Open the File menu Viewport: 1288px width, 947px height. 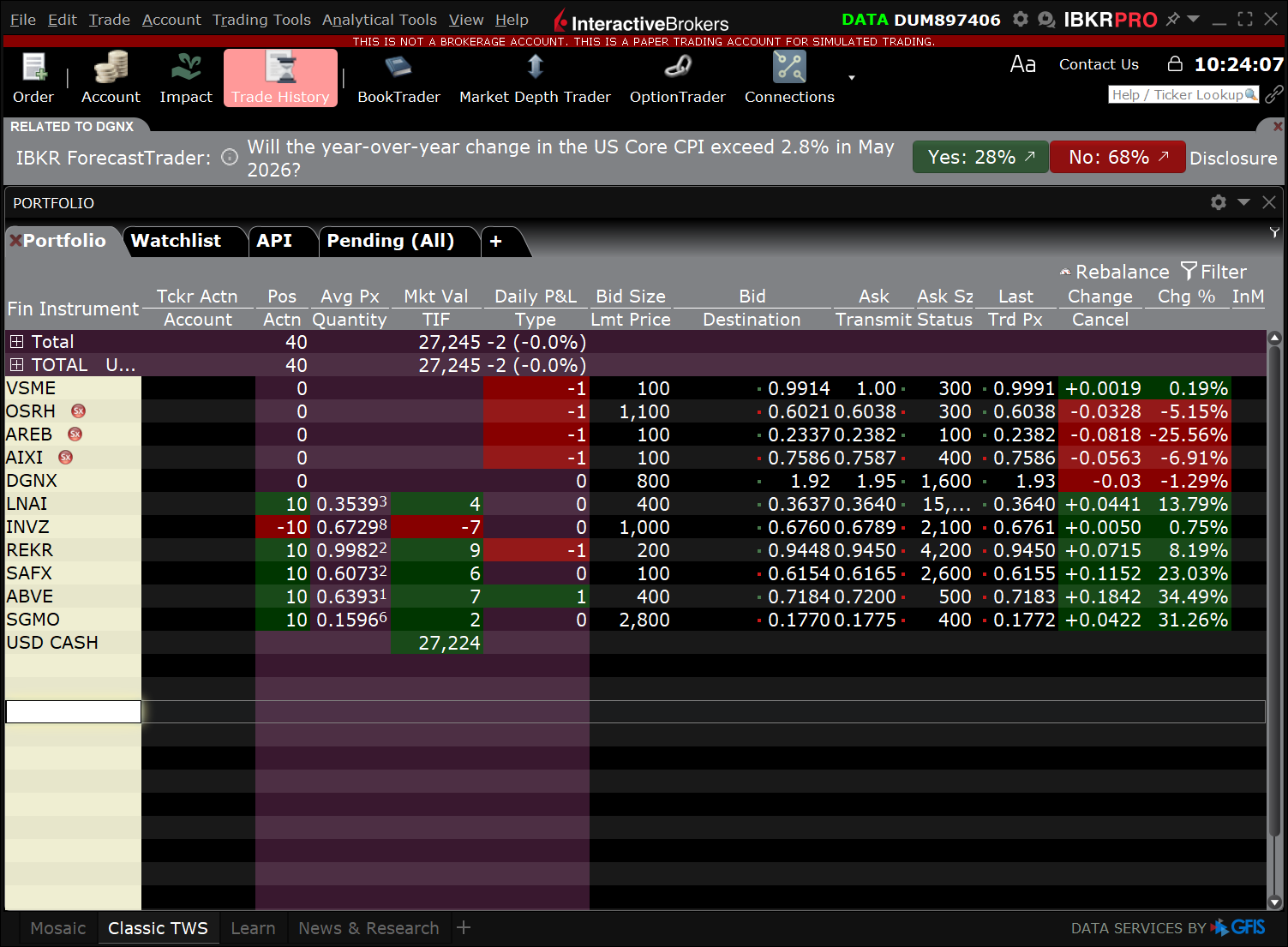(x=23, y=20)
